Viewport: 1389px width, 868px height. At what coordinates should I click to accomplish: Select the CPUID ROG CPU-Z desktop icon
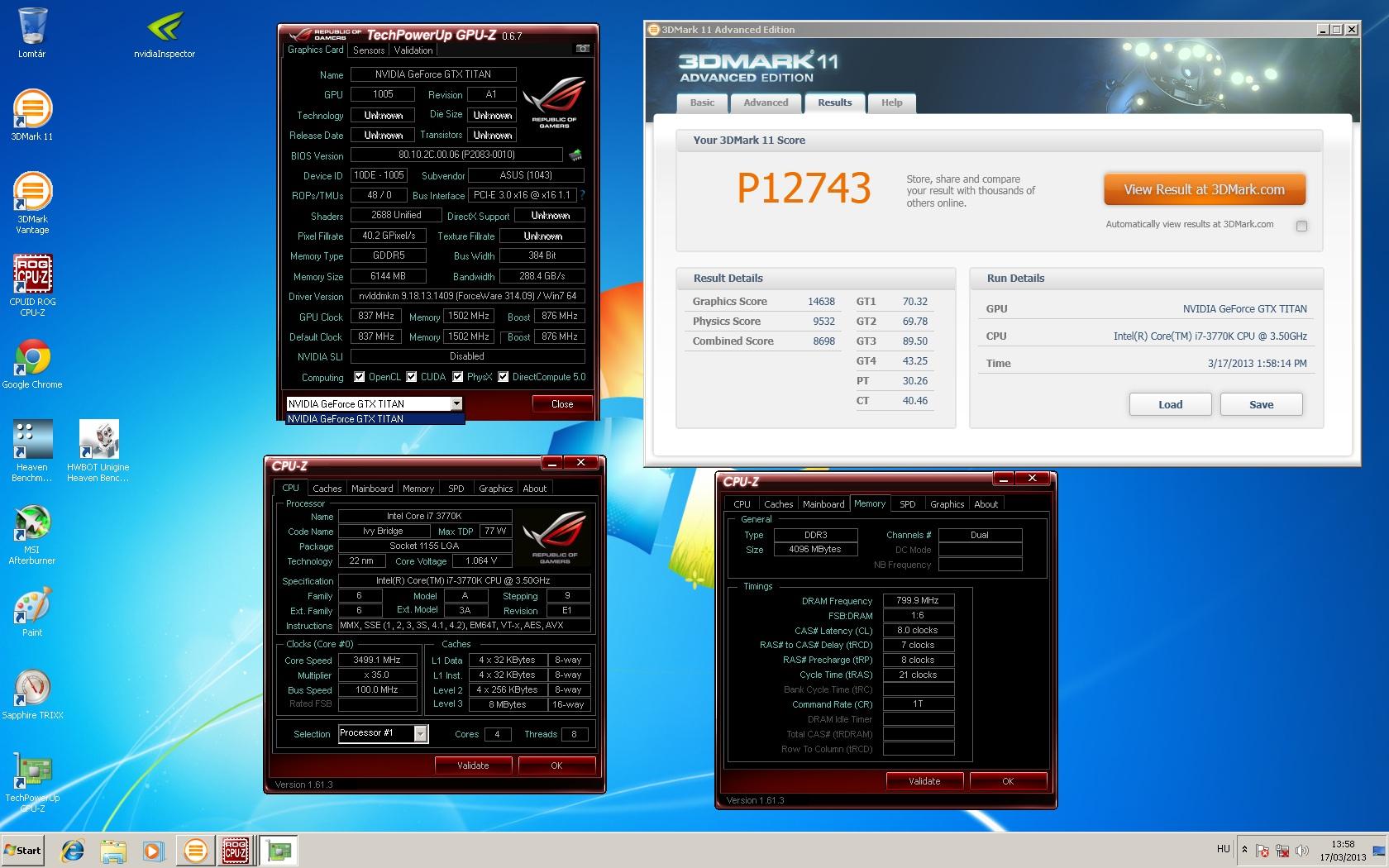(32, 285)
